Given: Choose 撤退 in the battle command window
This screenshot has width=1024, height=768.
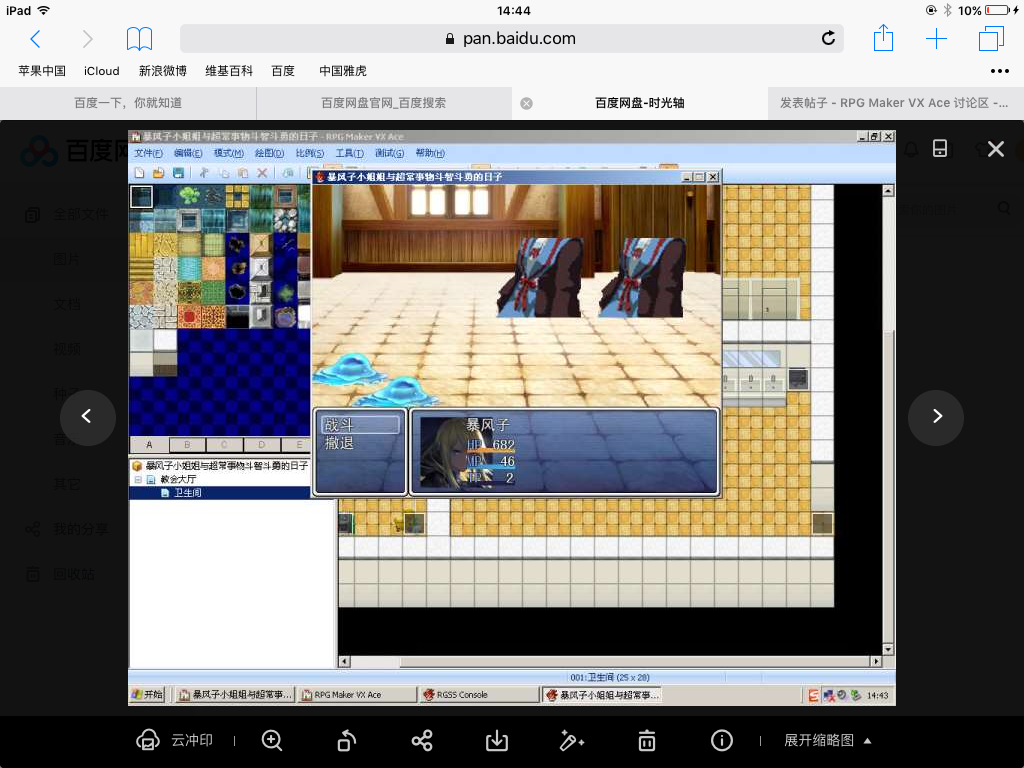Looking at the screenshot, I should [x=340, y=443].
